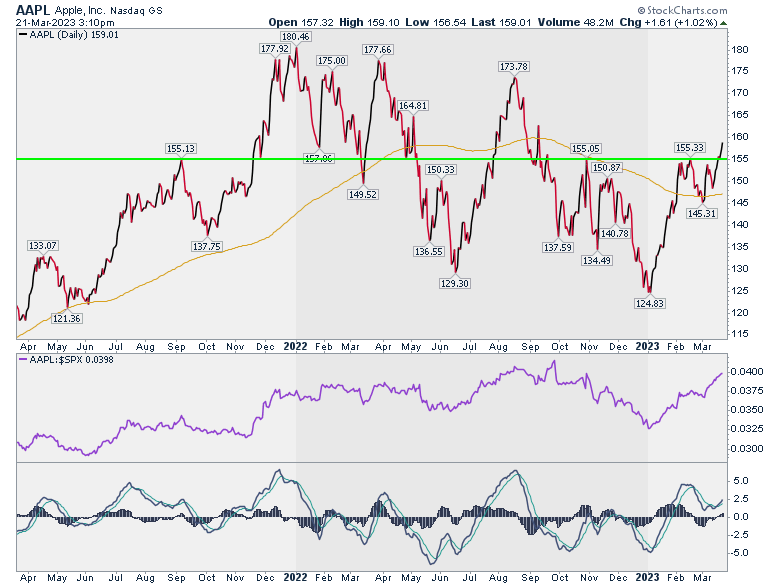The image size is (780, 586).
Task: Click the 124.83 low price label
Action: coord(650,303)
